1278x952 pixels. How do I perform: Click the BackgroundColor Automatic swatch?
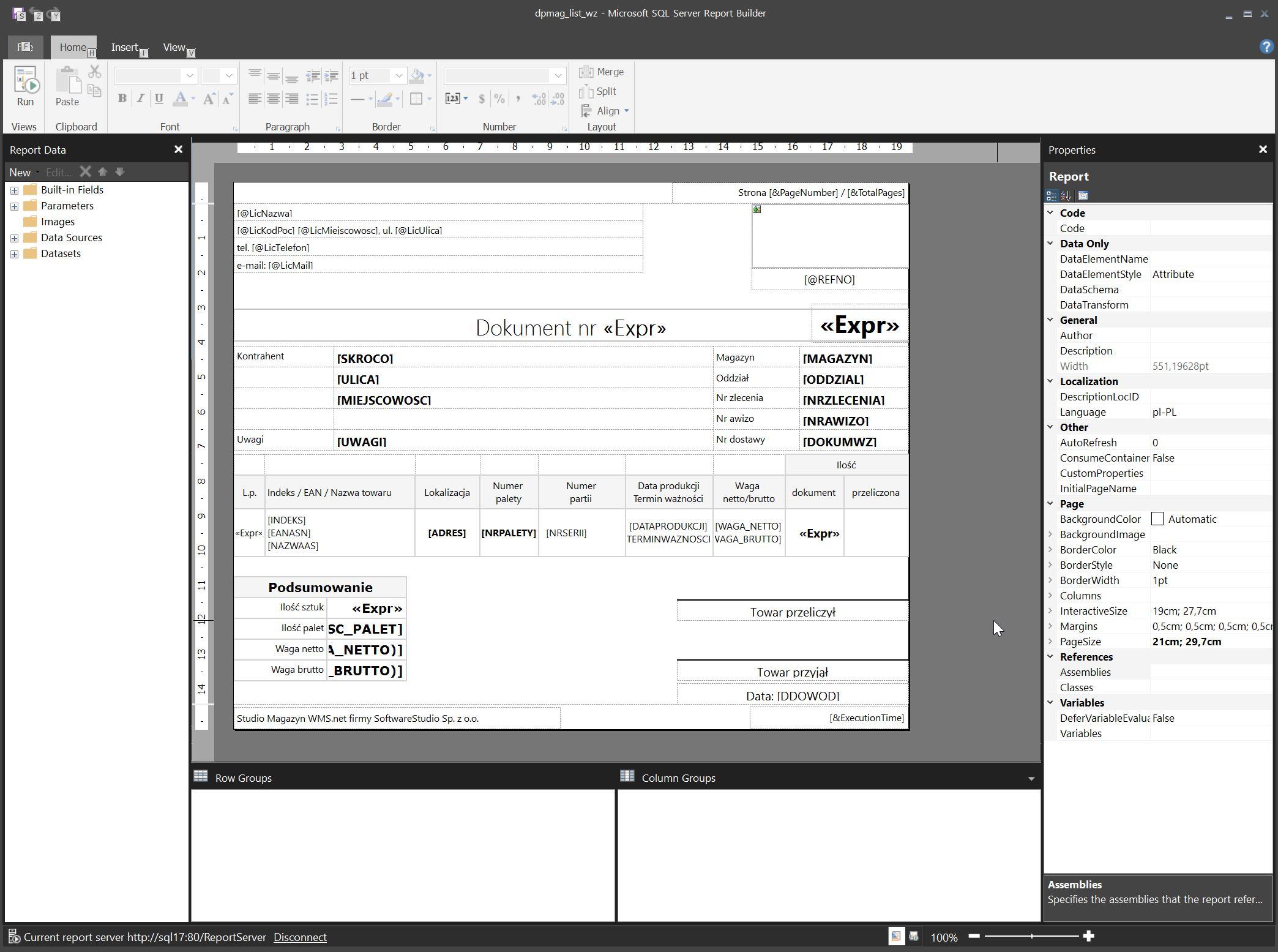[x=1157, y=519]
